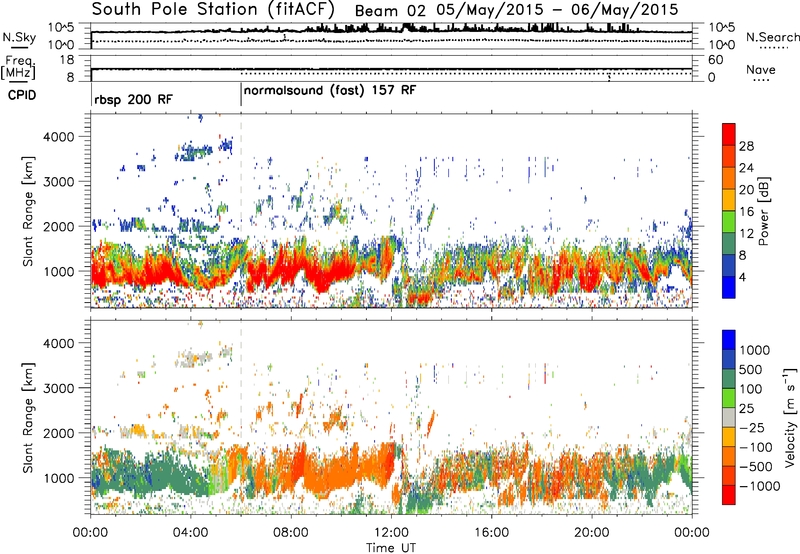Click the 16:00 time axis tick label
This screenshot has height=554, width=800.
coord(491,532)
